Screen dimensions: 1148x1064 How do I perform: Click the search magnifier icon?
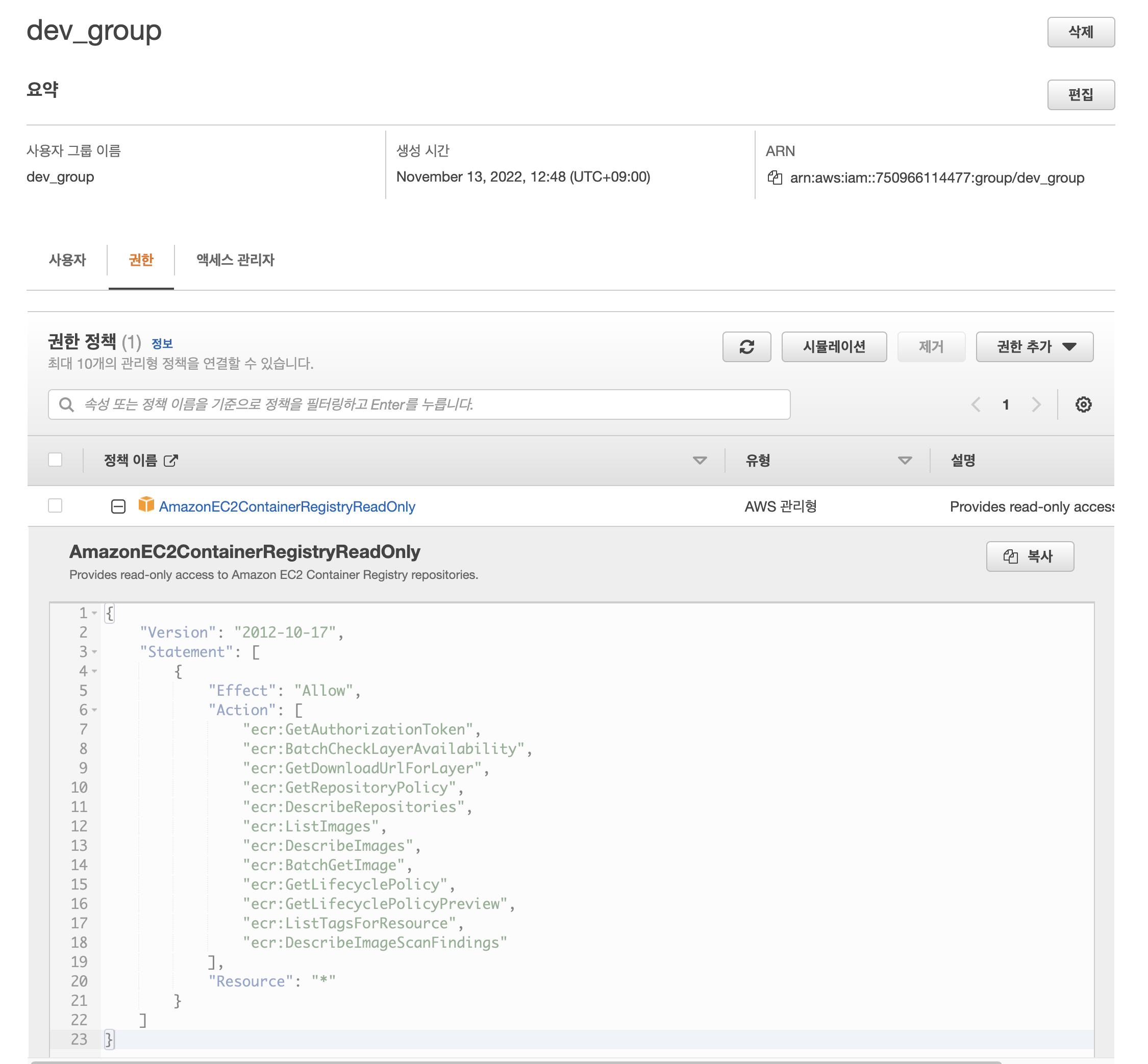(67, 404)
